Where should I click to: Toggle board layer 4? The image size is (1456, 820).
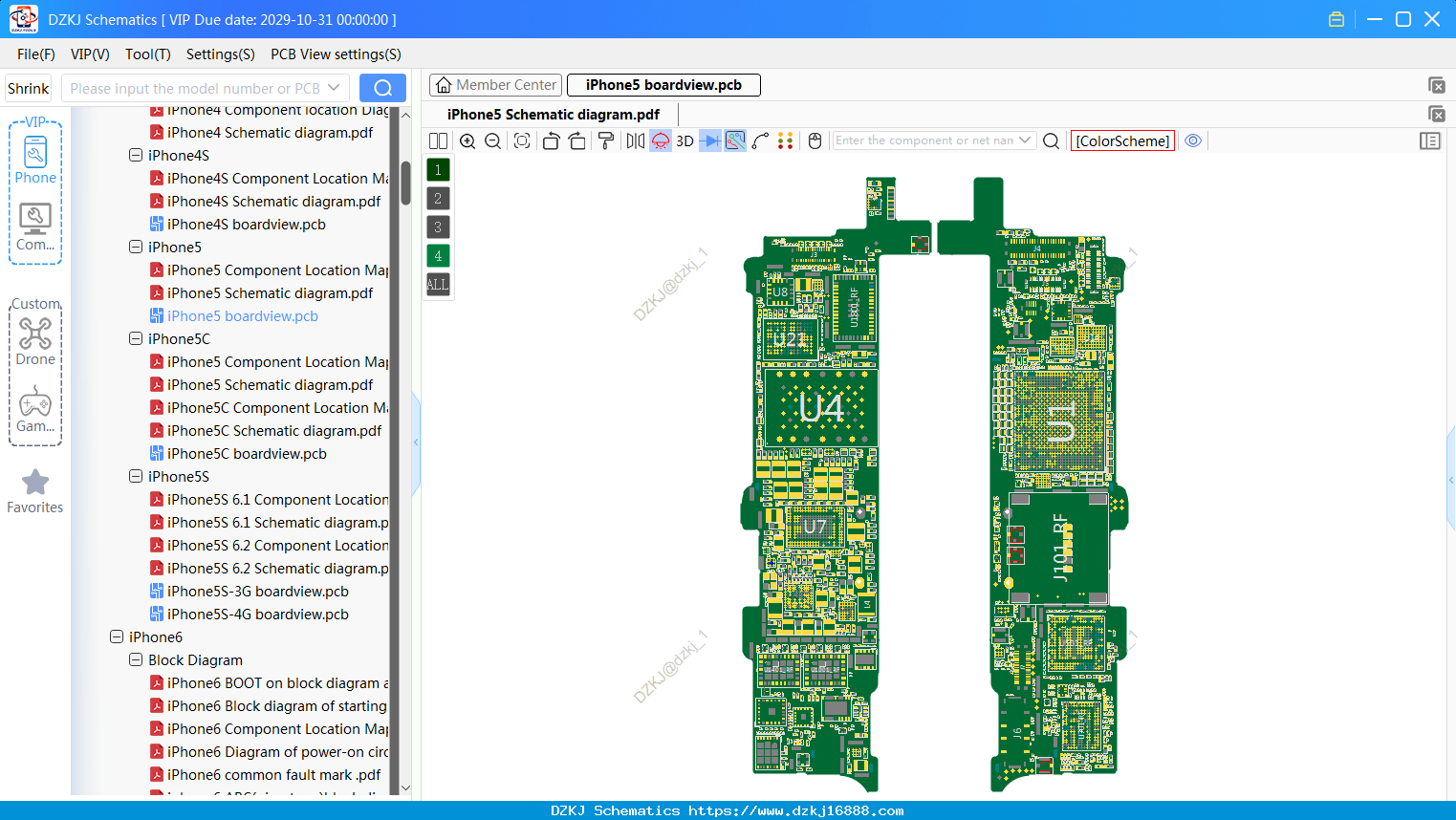point(438,256)
